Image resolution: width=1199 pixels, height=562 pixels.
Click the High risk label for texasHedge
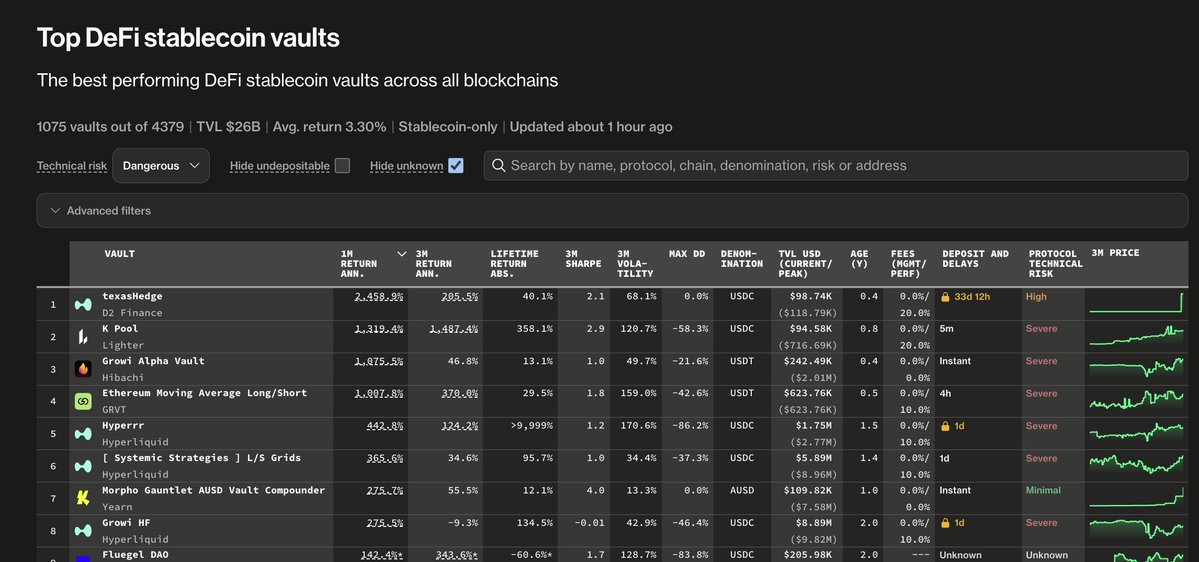pos(1036,297)
